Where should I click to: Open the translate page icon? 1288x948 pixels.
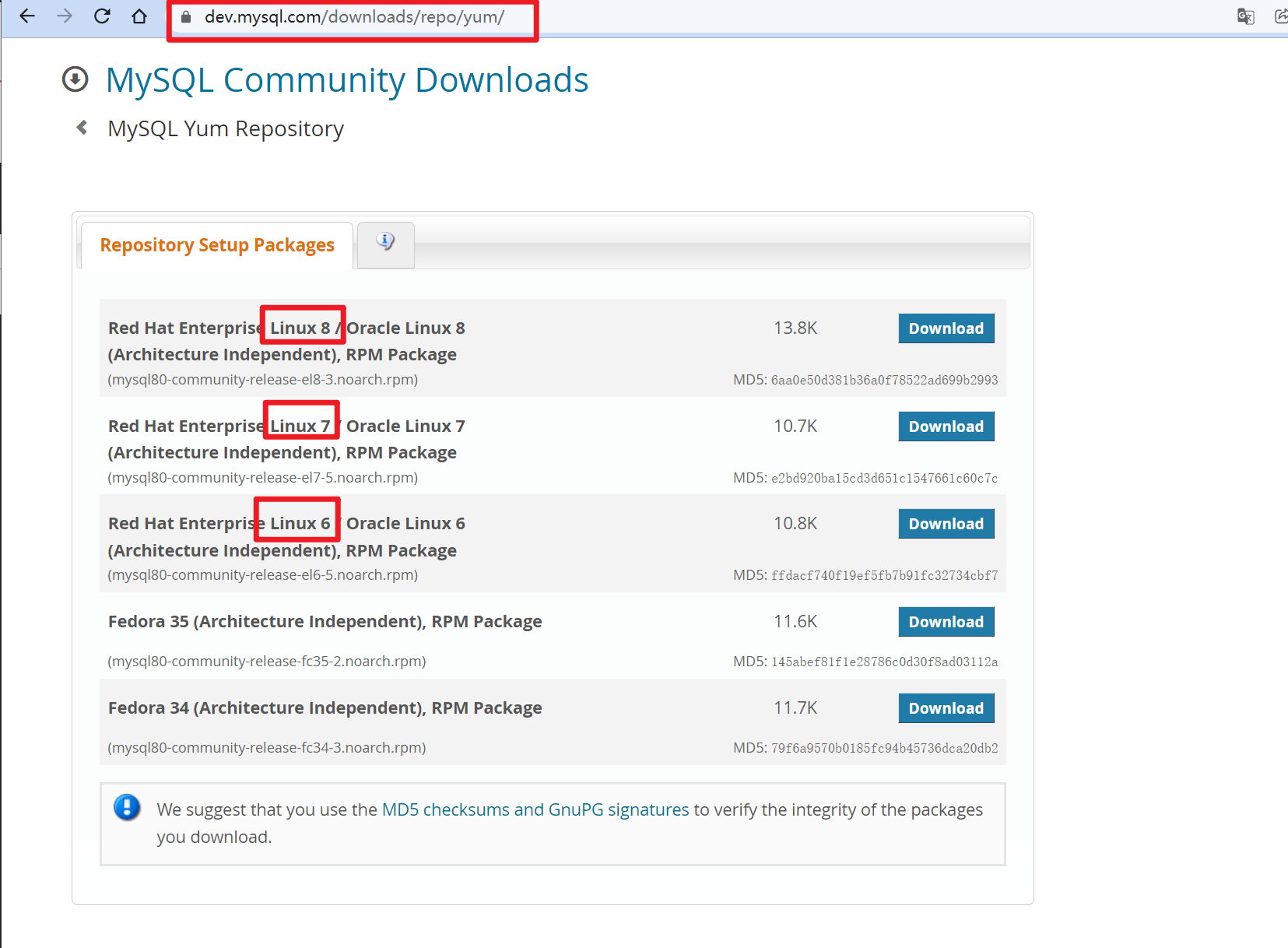(1245, 16)
